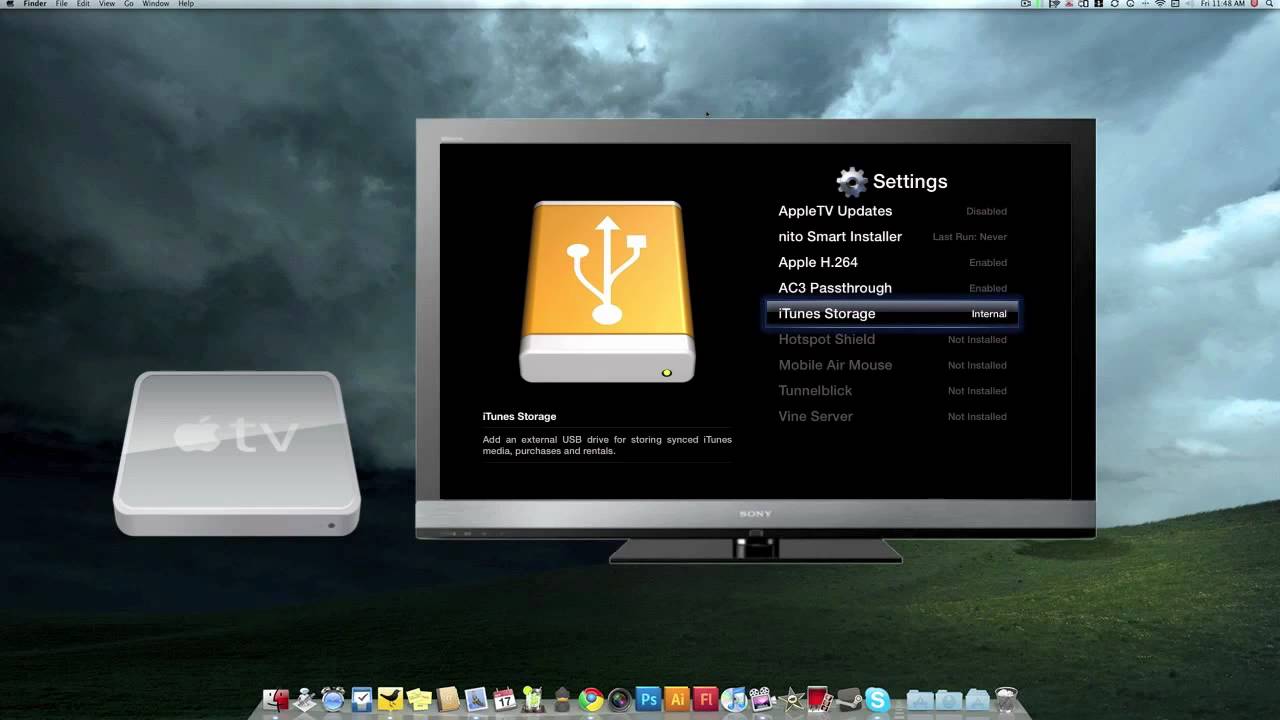Open the File menu
This screenshot has height=720, width=1280.
pyautogui.click(x=62, y=4)
